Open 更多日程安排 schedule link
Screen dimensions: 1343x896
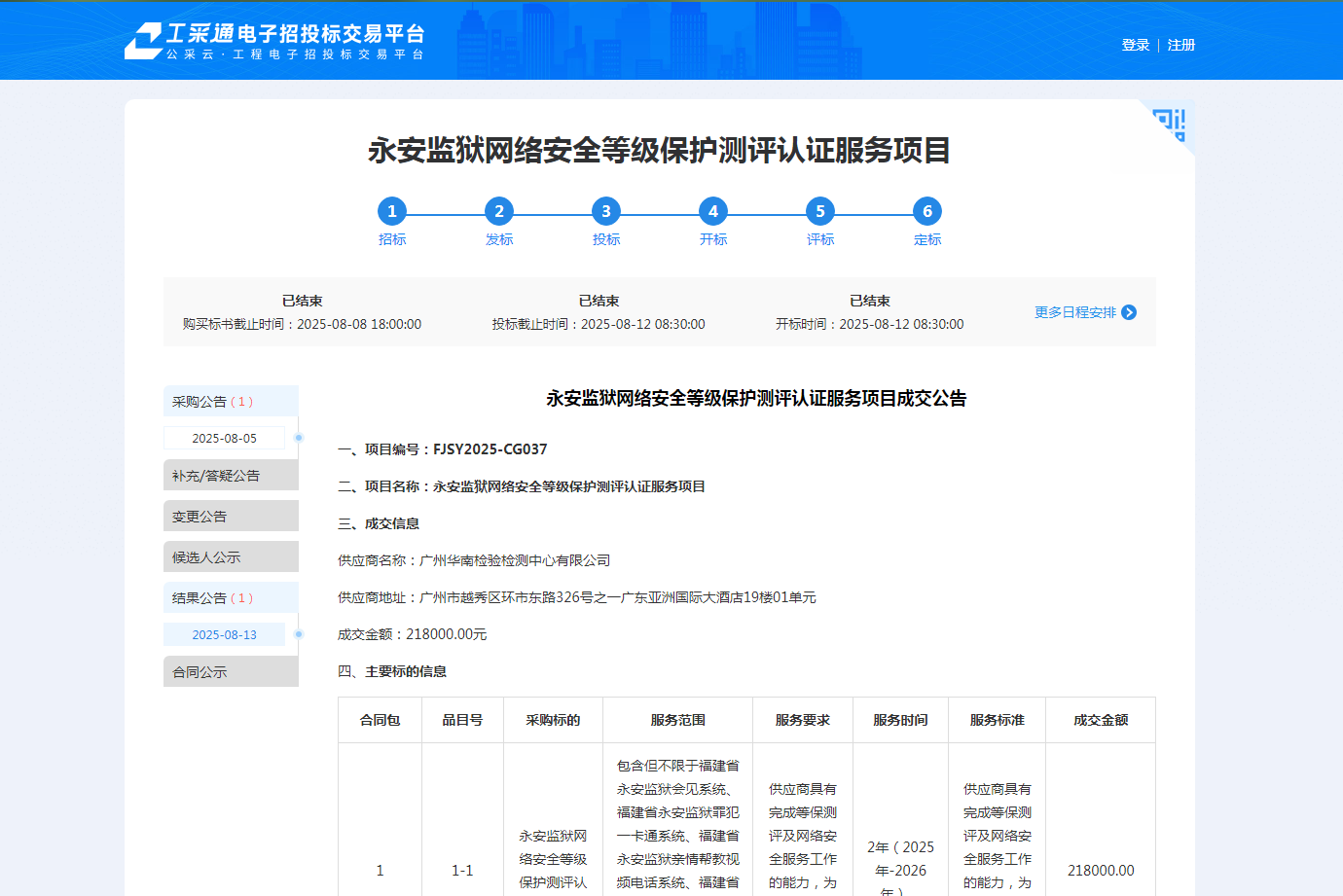tap(1074, 312)
